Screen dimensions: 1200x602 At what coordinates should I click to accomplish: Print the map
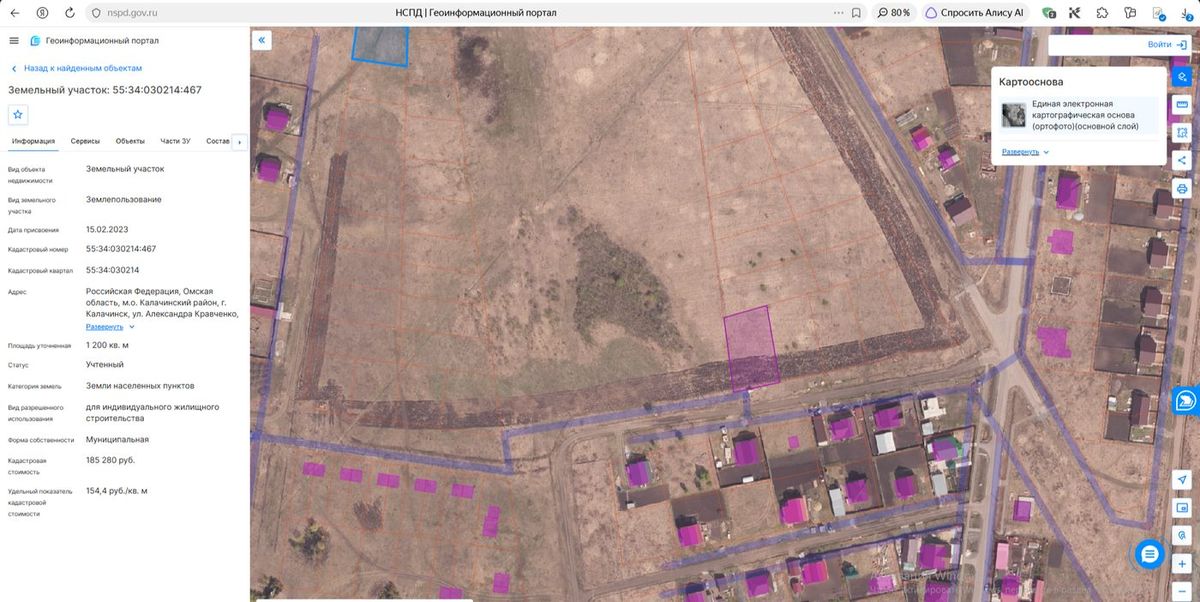click(1182, 188)
